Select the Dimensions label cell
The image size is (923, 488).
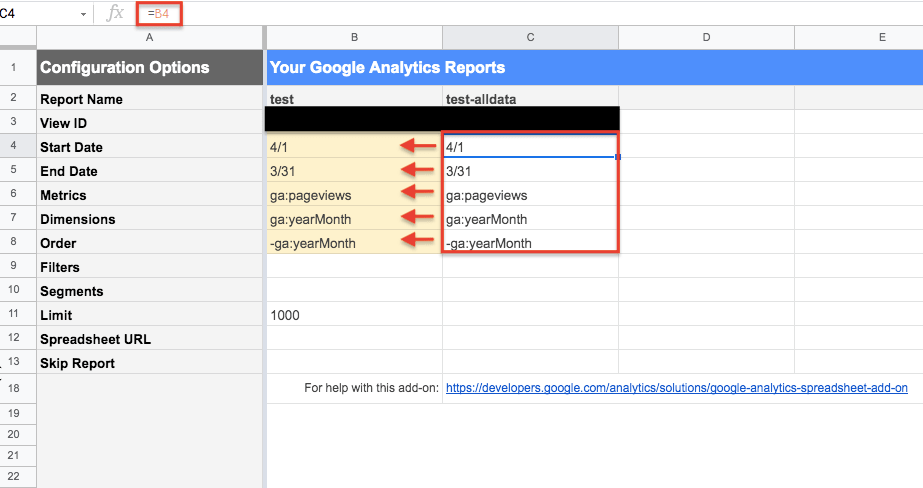pyautogui.click(x=150, y=218)
